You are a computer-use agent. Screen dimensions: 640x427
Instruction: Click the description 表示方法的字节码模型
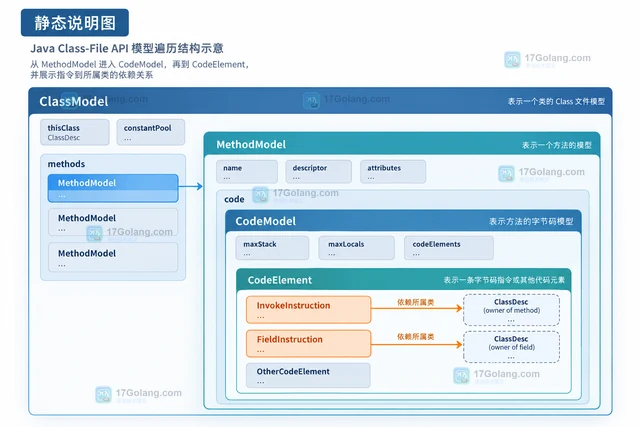[x=531, y=222]
